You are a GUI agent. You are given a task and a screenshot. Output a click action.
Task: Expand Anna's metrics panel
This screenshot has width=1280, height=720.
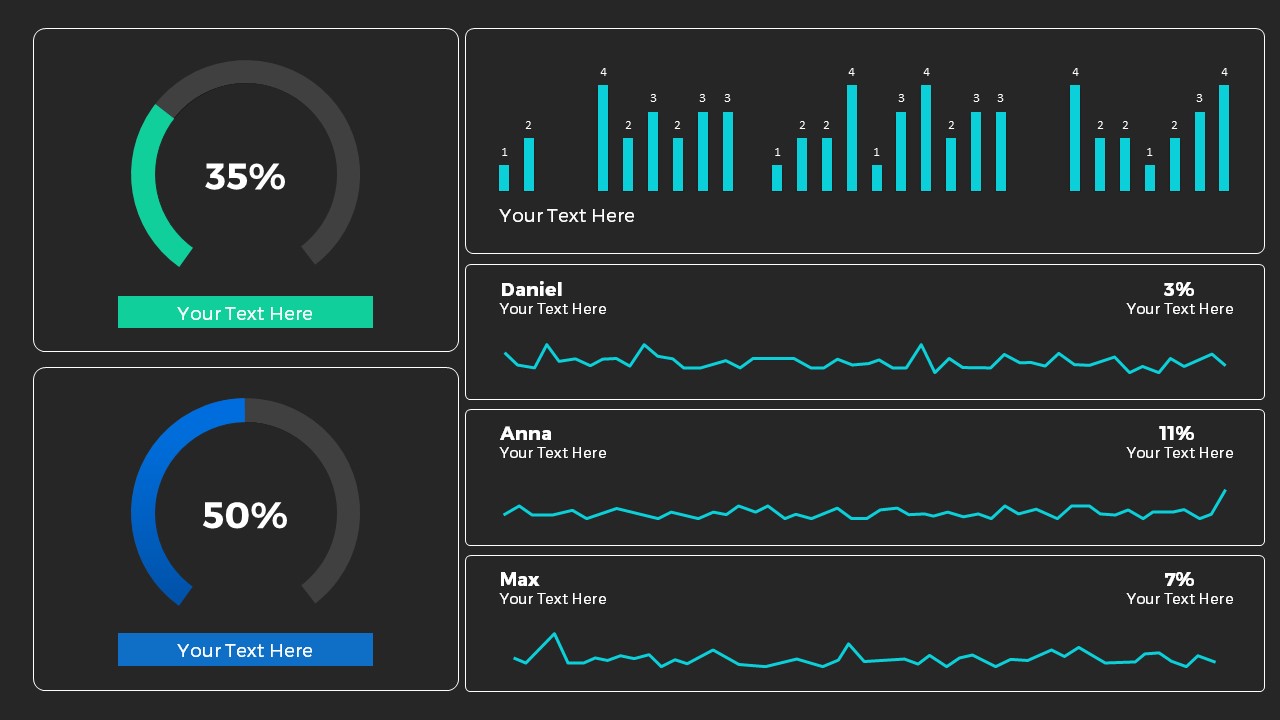tap(865, 477)
